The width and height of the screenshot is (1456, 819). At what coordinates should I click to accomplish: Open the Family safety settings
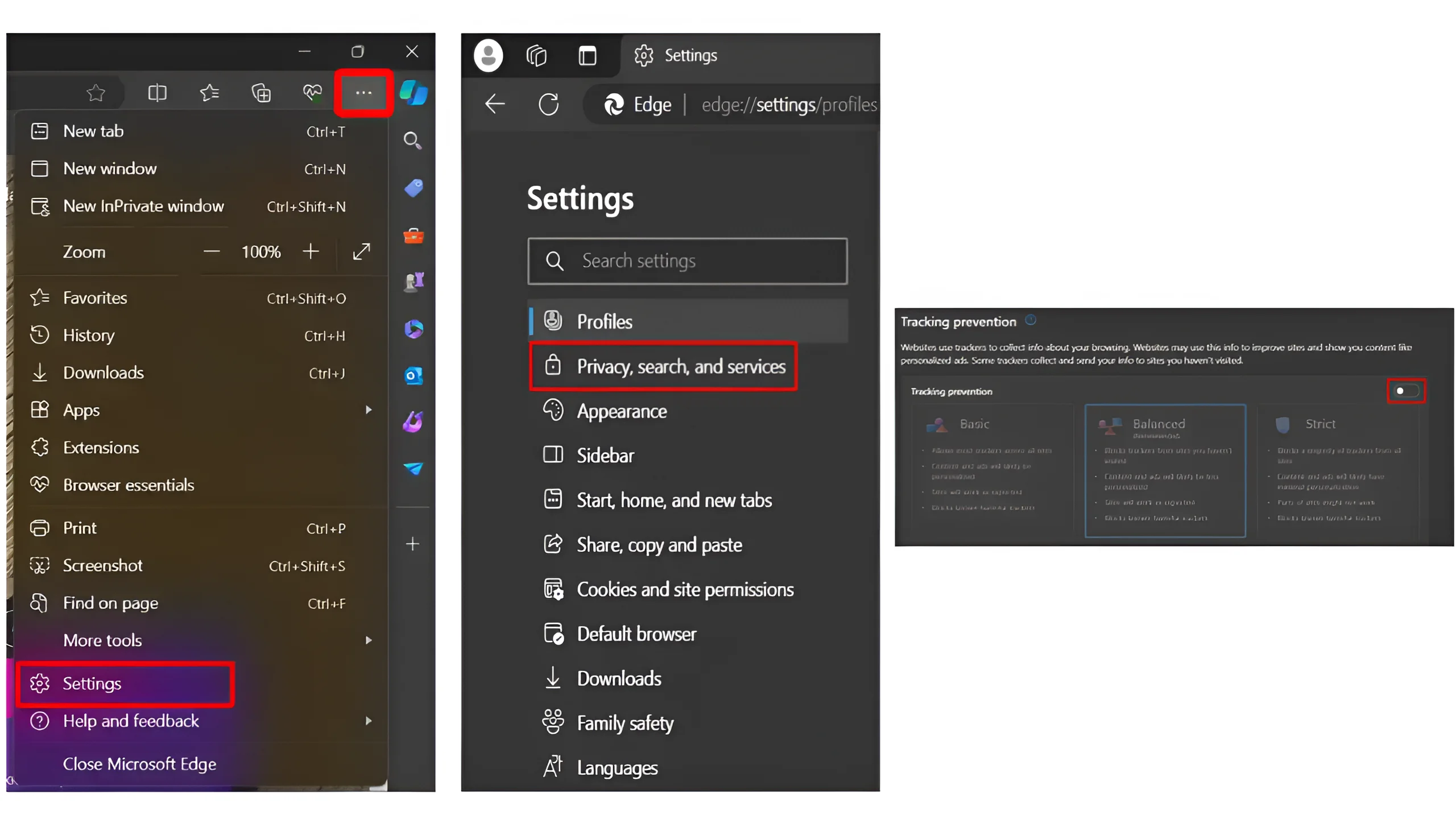point(687,723)
